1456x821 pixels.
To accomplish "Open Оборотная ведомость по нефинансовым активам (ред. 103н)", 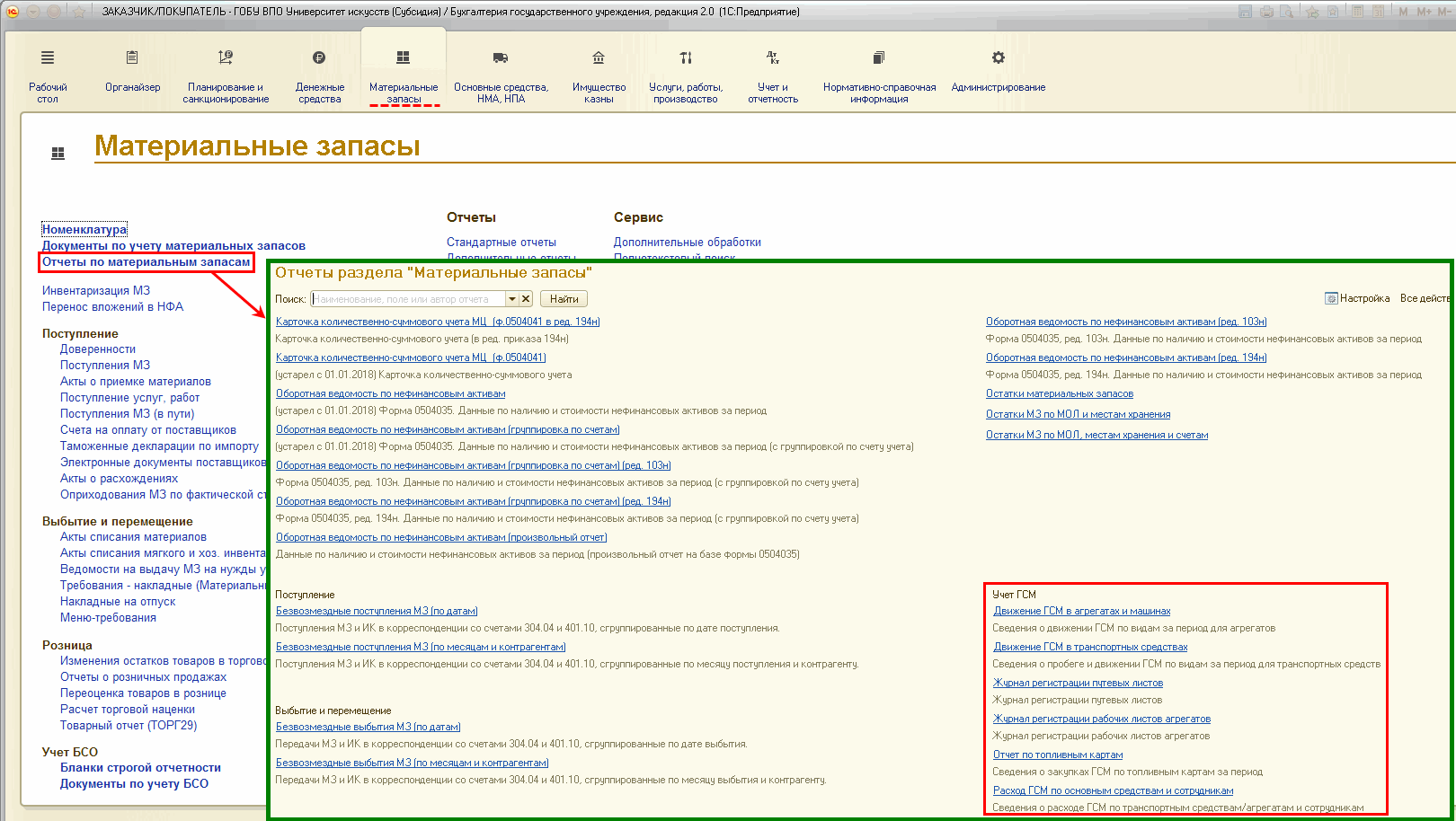I will click(x=1126, y=322).
